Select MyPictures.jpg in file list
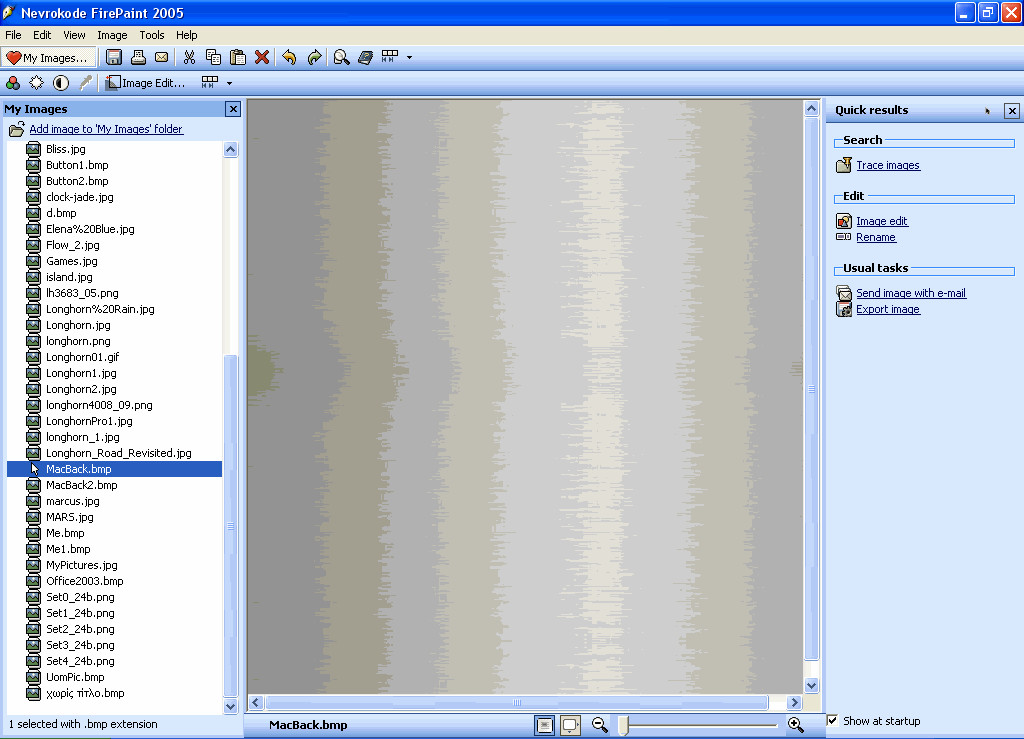The height and width of the screenshot is (739, 1024). pos(82,565)
